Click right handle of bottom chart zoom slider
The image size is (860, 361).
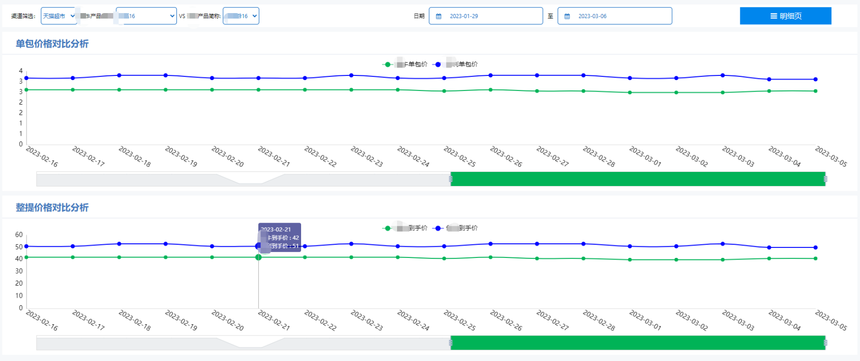(825, 343)
